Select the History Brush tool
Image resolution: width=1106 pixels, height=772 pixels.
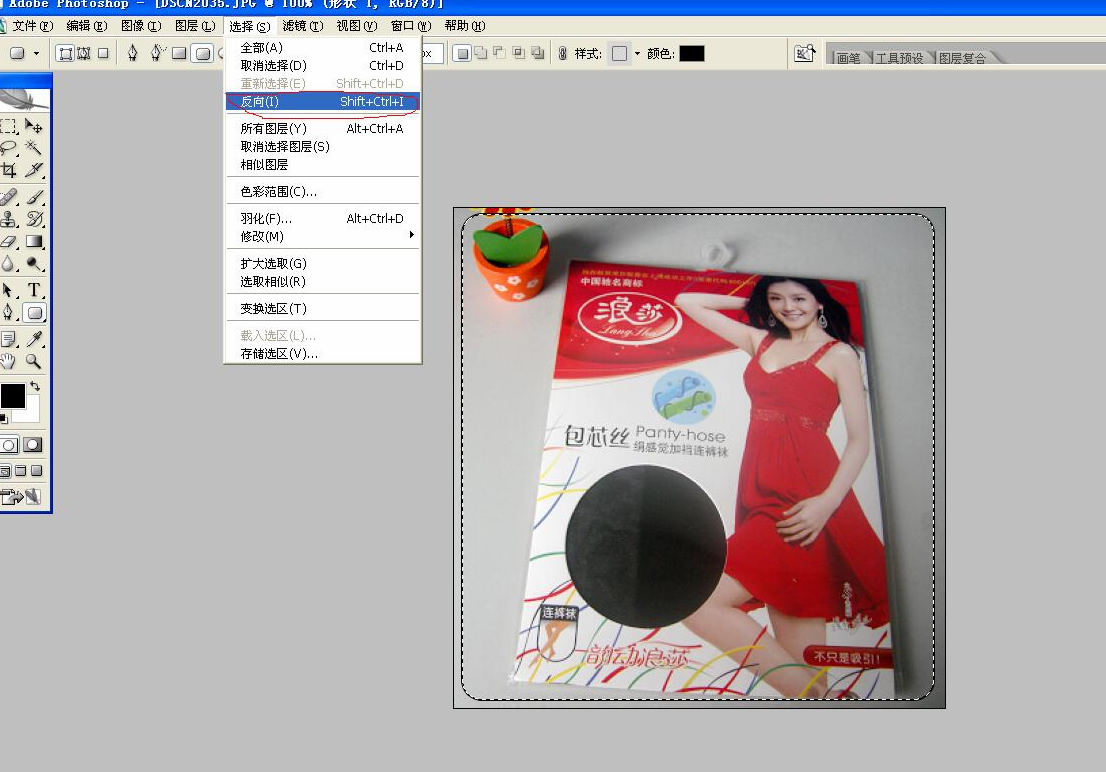click(x=33, y=219)
